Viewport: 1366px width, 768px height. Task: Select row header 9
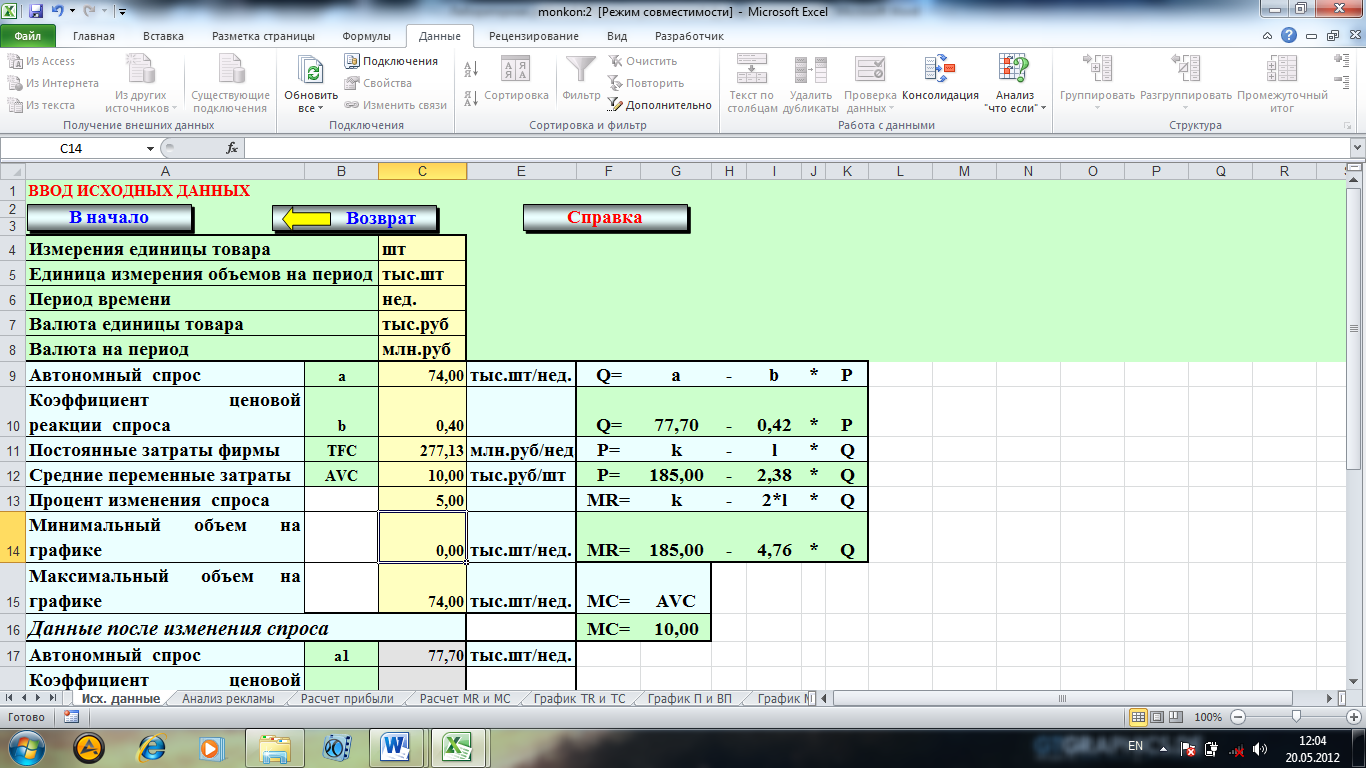(13, 375)
